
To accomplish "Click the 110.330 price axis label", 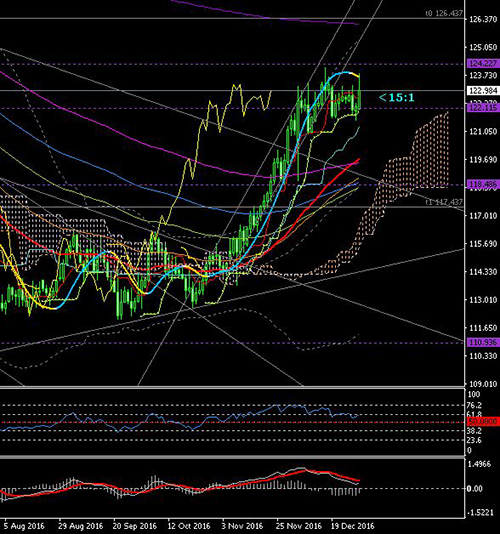I will pos(483,356).
